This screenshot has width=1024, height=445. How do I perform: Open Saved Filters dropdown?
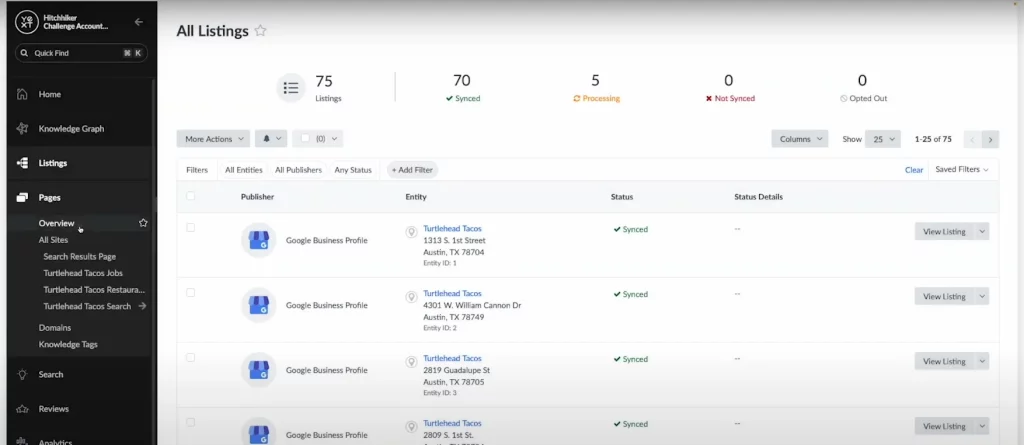[x=962, y=169]
